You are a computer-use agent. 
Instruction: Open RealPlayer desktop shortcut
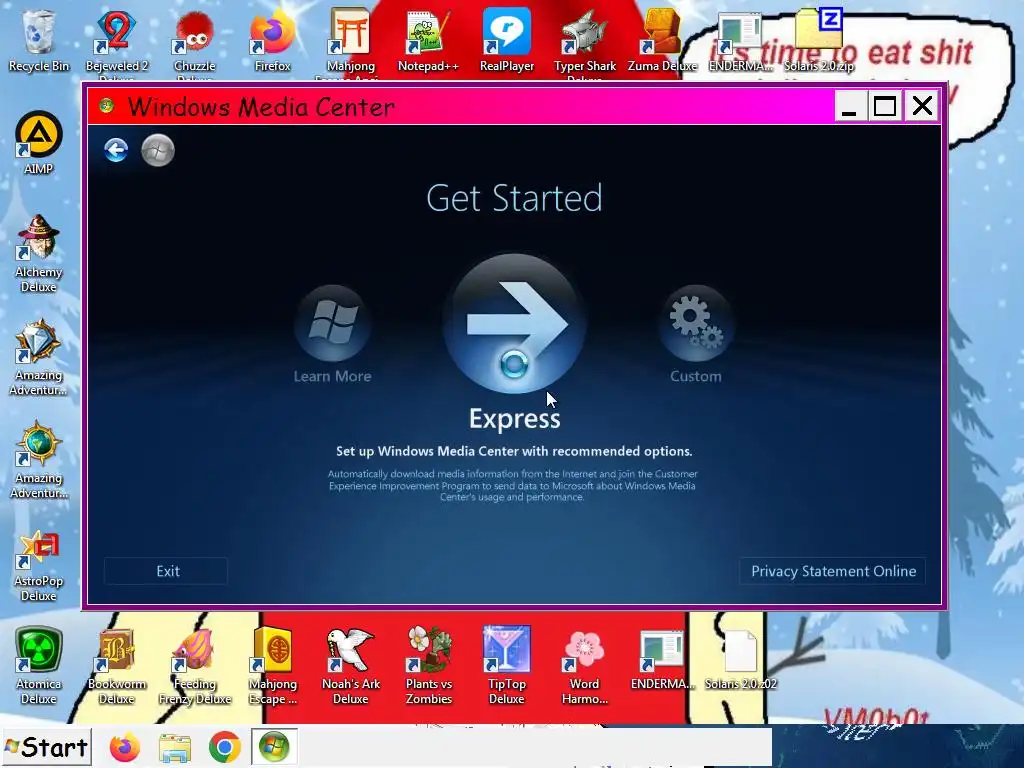[507, 40]
